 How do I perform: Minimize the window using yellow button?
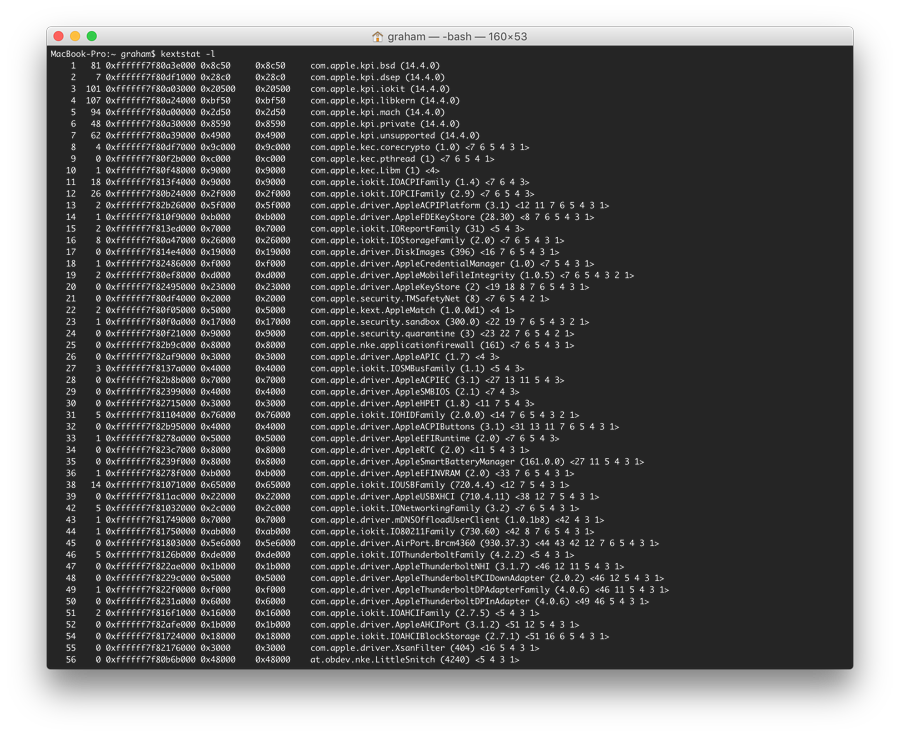(x=75, y=36)
